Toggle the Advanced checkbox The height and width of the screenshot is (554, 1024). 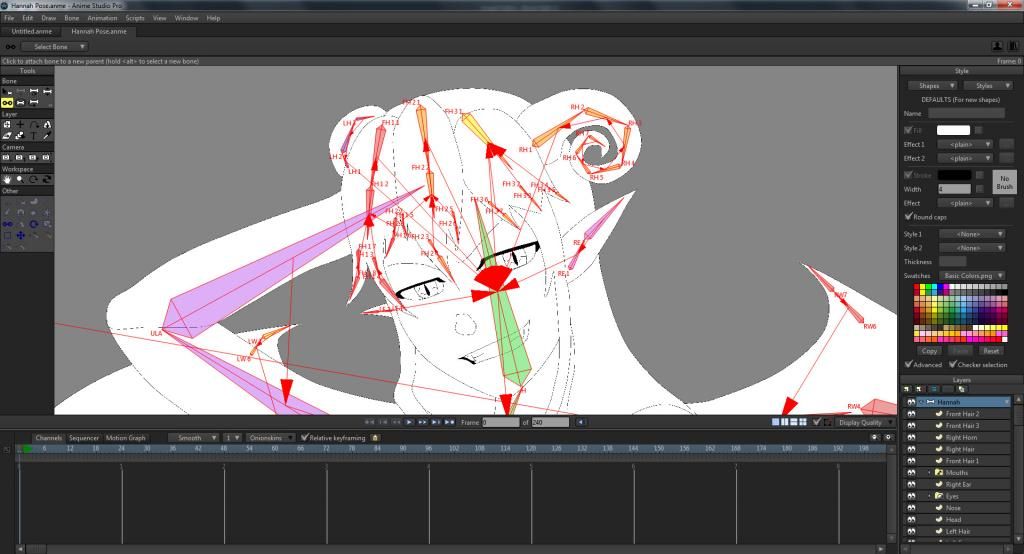(x=908, y=364)
